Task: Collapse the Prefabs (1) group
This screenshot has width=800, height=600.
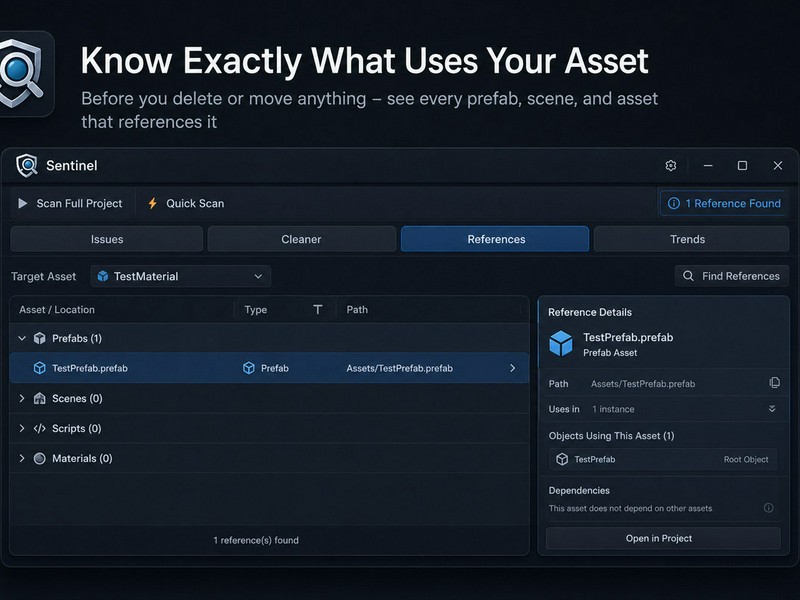Action: pyautogui.click(x=22, y=338)
